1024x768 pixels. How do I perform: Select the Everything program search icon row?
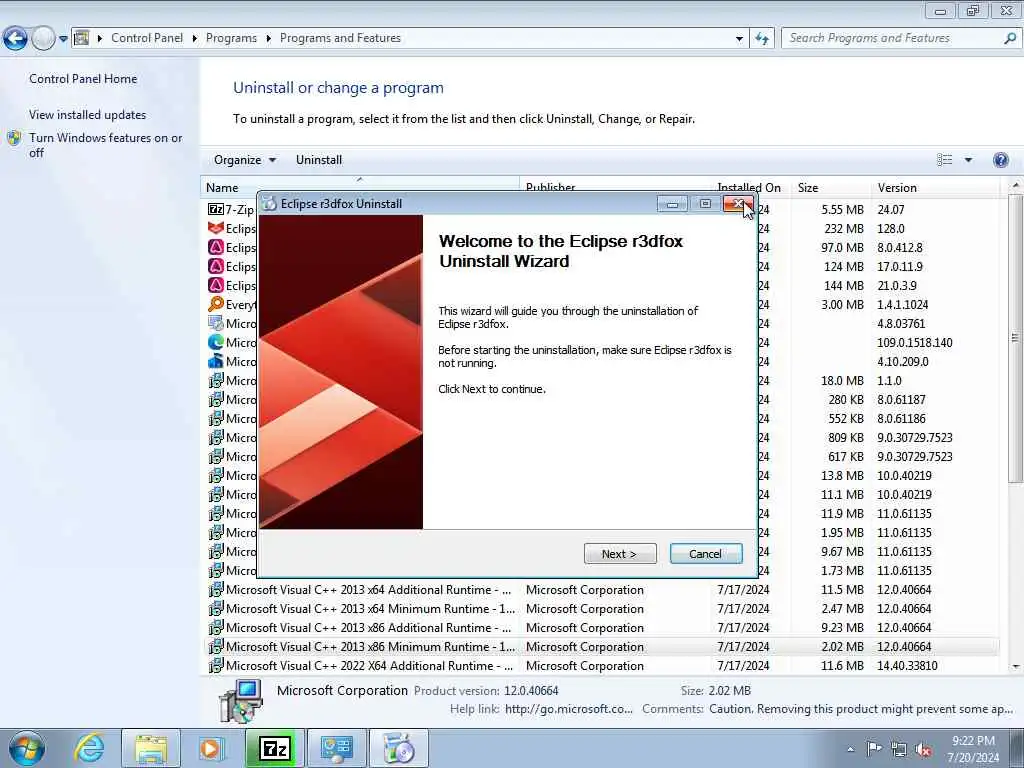tap(216, 304)
